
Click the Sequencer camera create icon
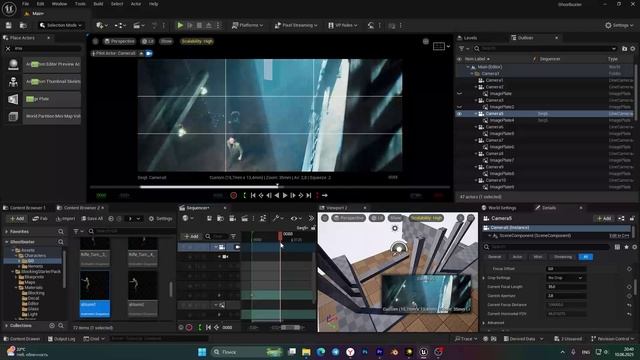(232, 218)
